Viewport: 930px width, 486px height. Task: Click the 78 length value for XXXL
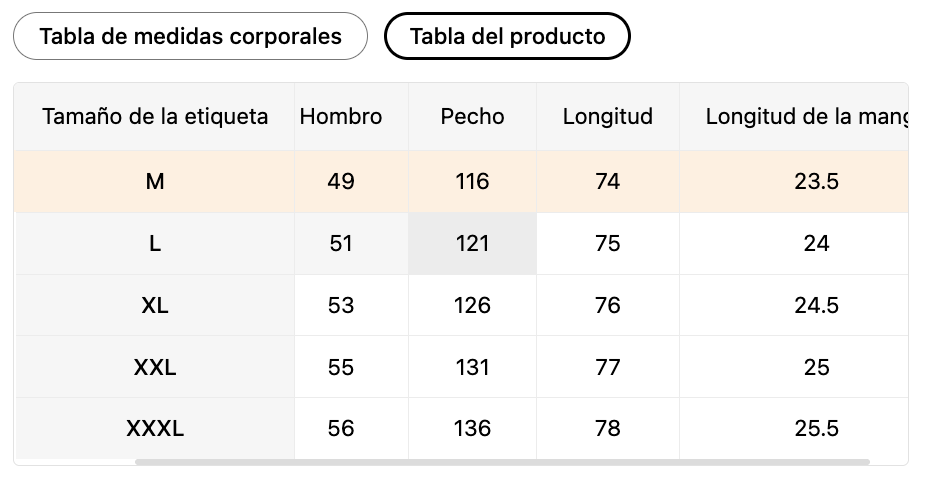(607, 428)
